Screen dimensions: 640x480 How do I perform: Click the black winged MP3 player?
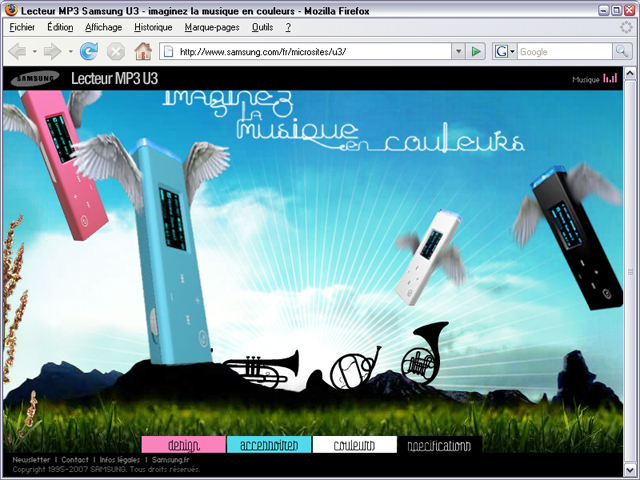[578, 239]
